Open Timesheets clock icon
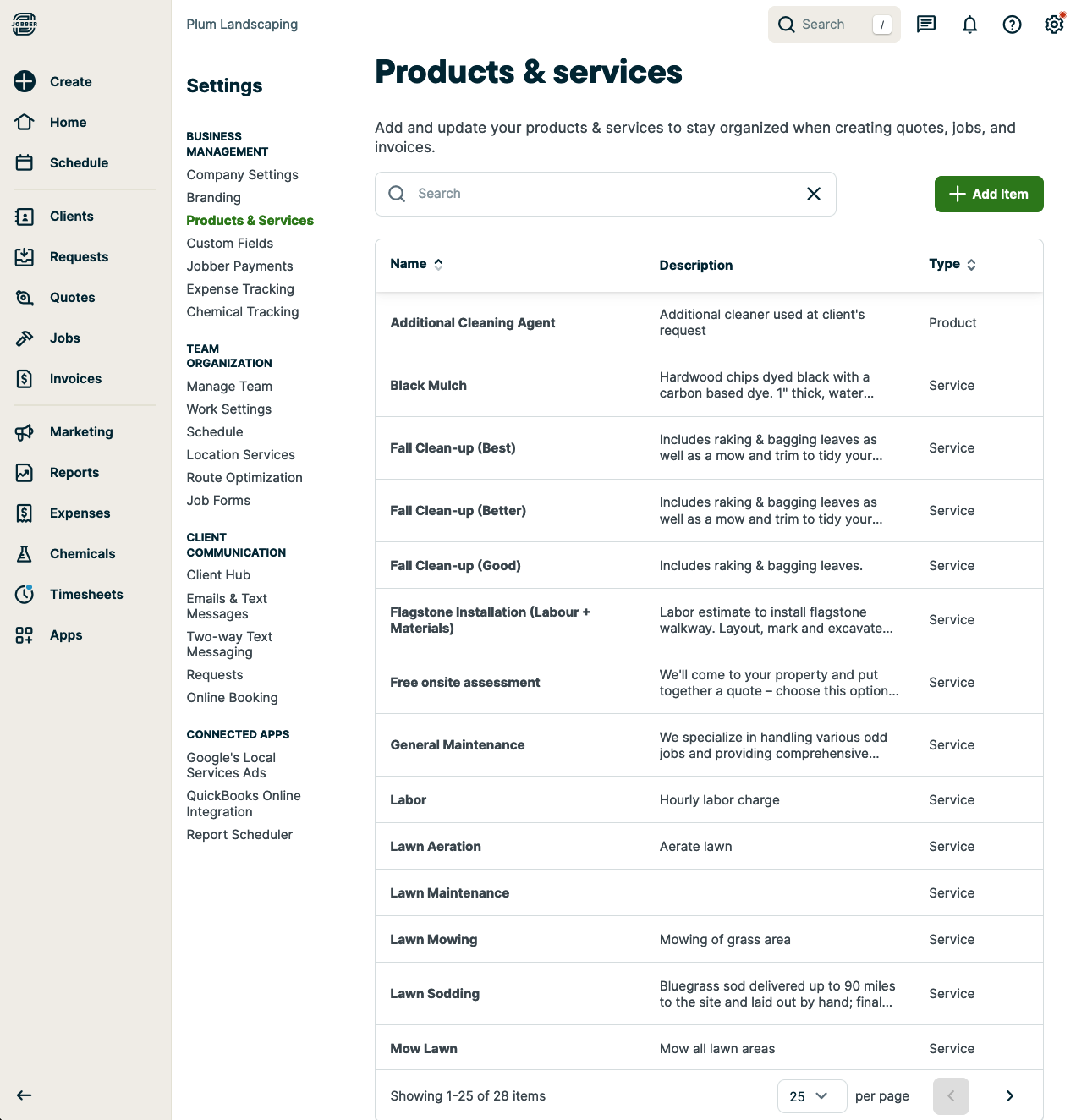Viewport: 1076px width, 1120px height. [25, 595]
